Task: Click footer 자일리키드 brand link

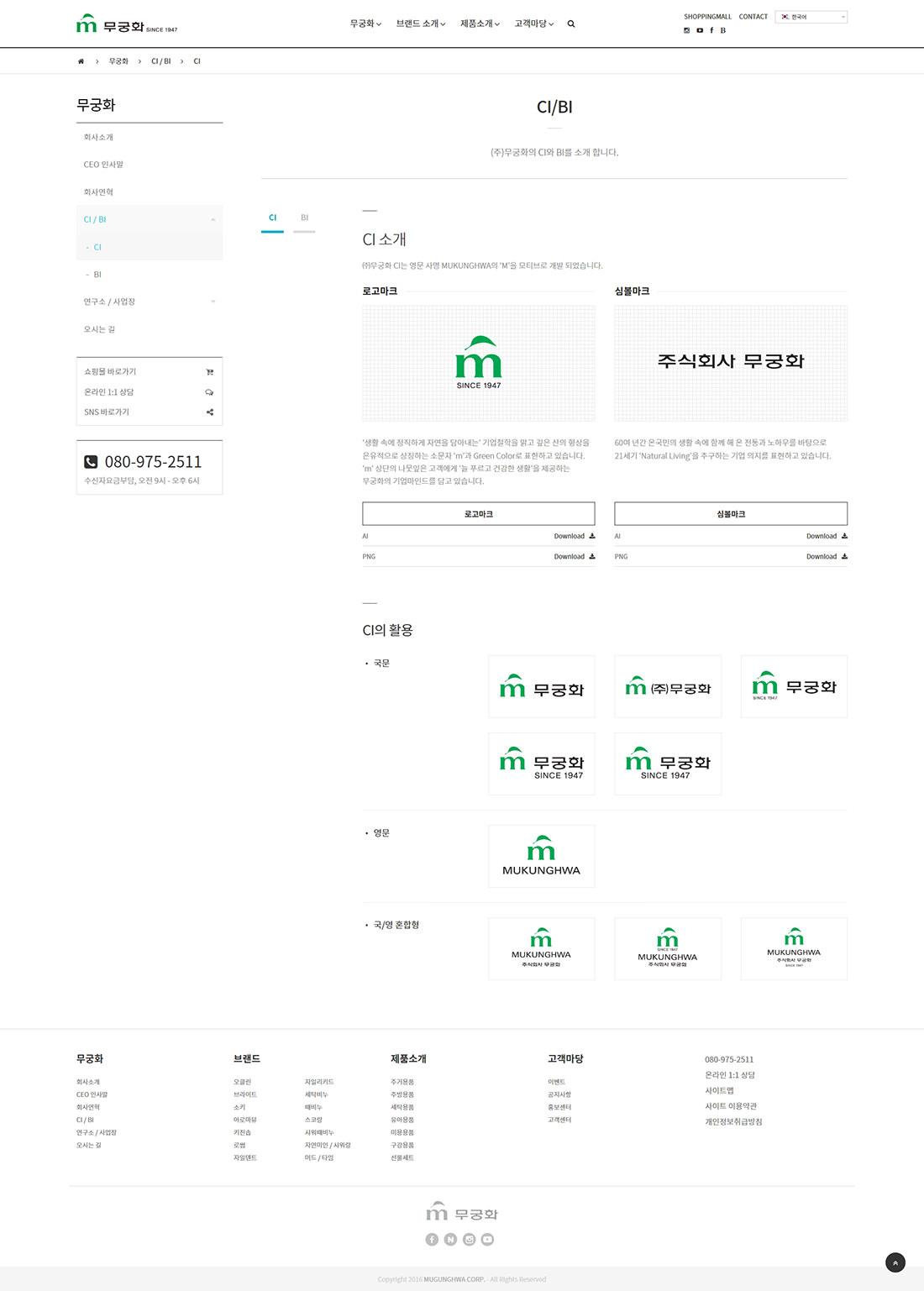Action: [319, 1082]
